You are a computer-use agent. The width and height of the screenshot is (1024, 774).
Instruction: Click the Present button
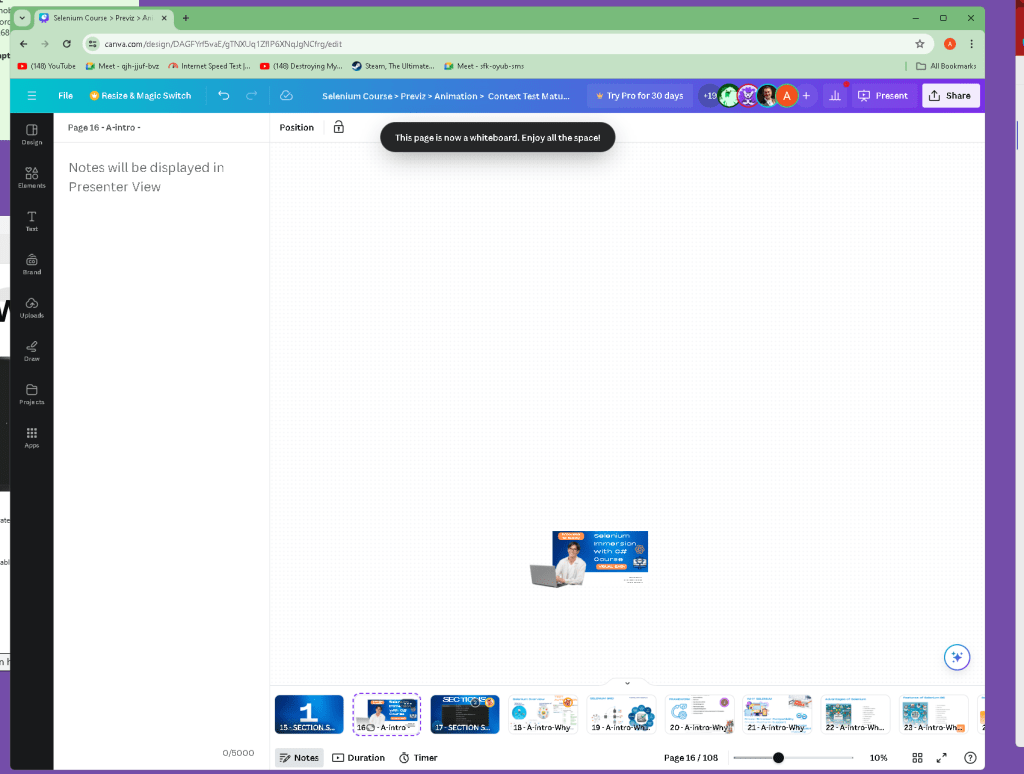883,95
